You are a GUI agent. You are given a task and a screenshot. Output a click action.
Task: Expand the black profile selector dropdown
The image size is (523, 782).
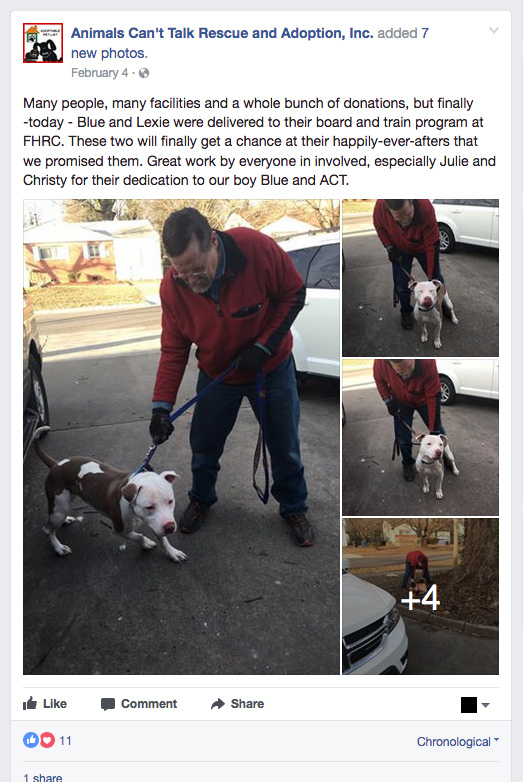pyautogui.click(x=475, y=705)
